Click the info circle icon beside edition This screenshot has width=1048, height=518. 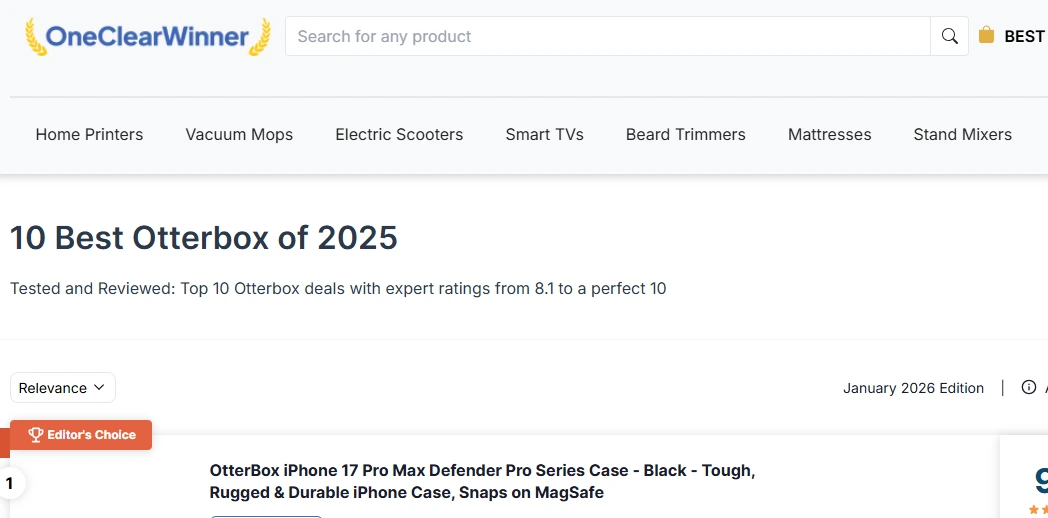point(1028,388)
